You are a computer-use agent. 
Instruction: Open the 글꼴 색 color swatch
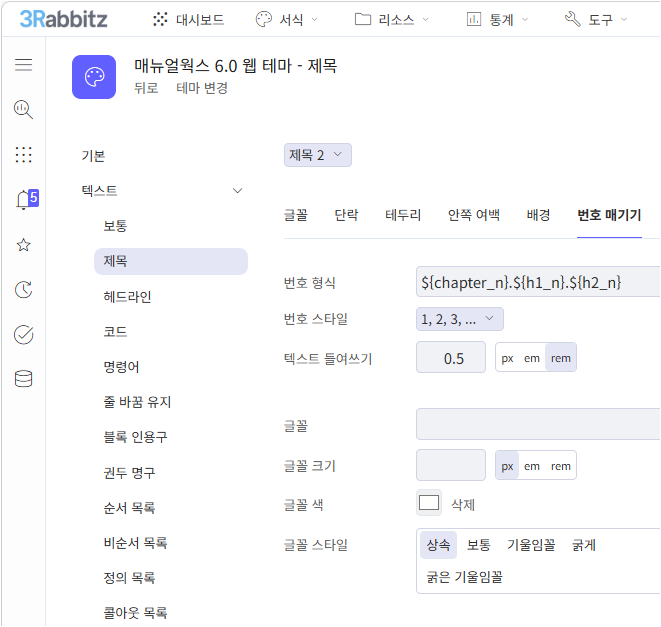[x=429, y=503]
